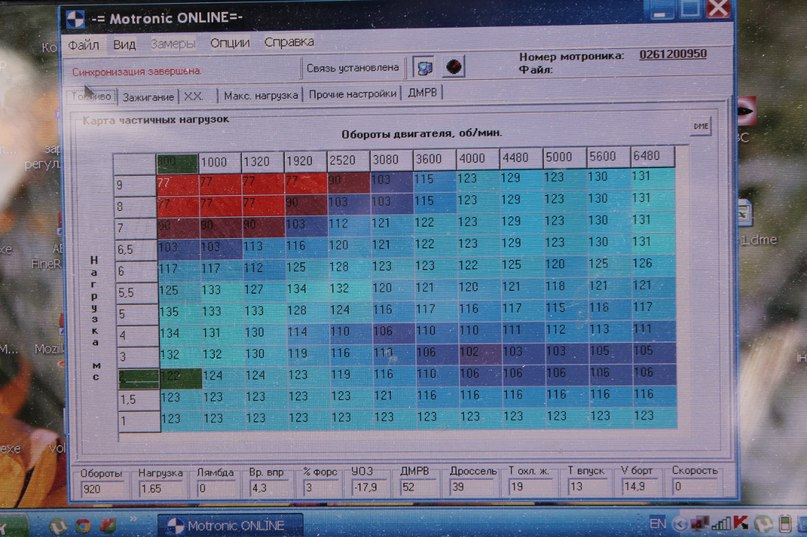
Task: Select the 6480 rpm column header
Action: (652, 155)
